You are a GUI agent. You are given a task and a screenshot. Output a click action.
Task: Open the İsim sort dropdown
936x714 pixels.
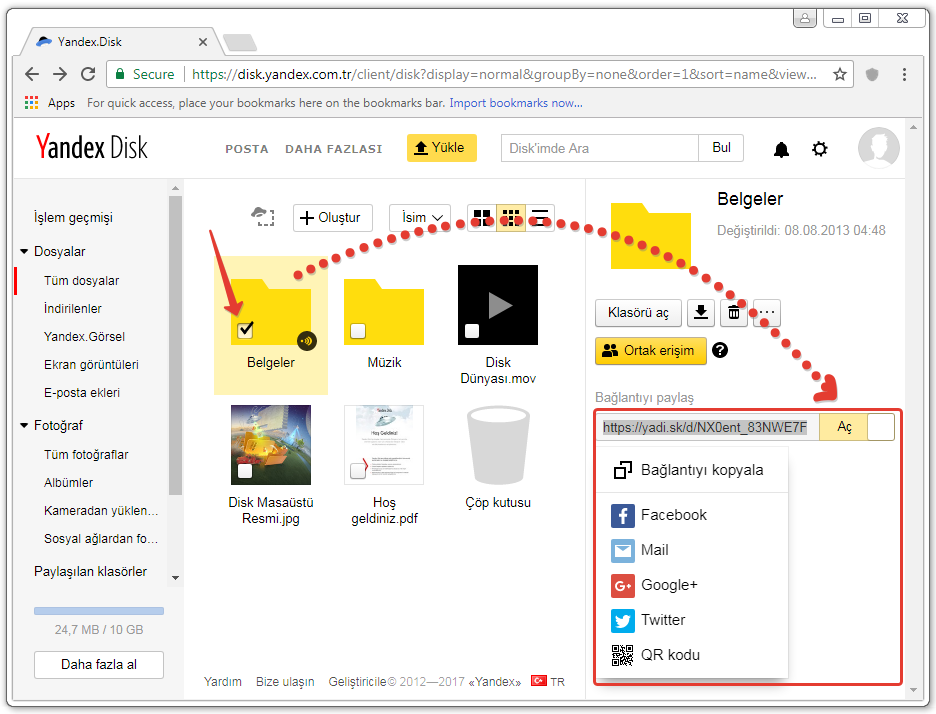click(x=419, y=217)
